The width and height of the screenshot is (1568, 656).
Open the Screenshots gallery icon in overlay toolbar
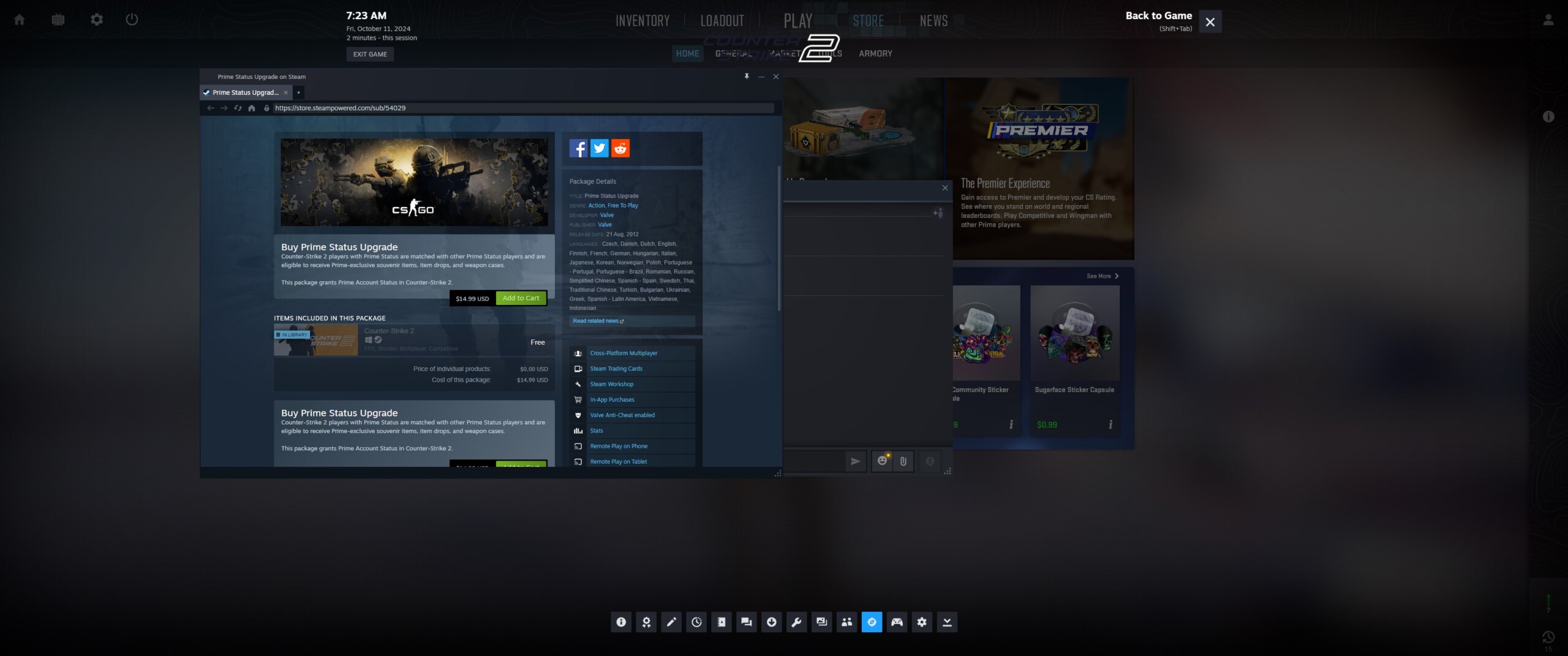[822, 622]
